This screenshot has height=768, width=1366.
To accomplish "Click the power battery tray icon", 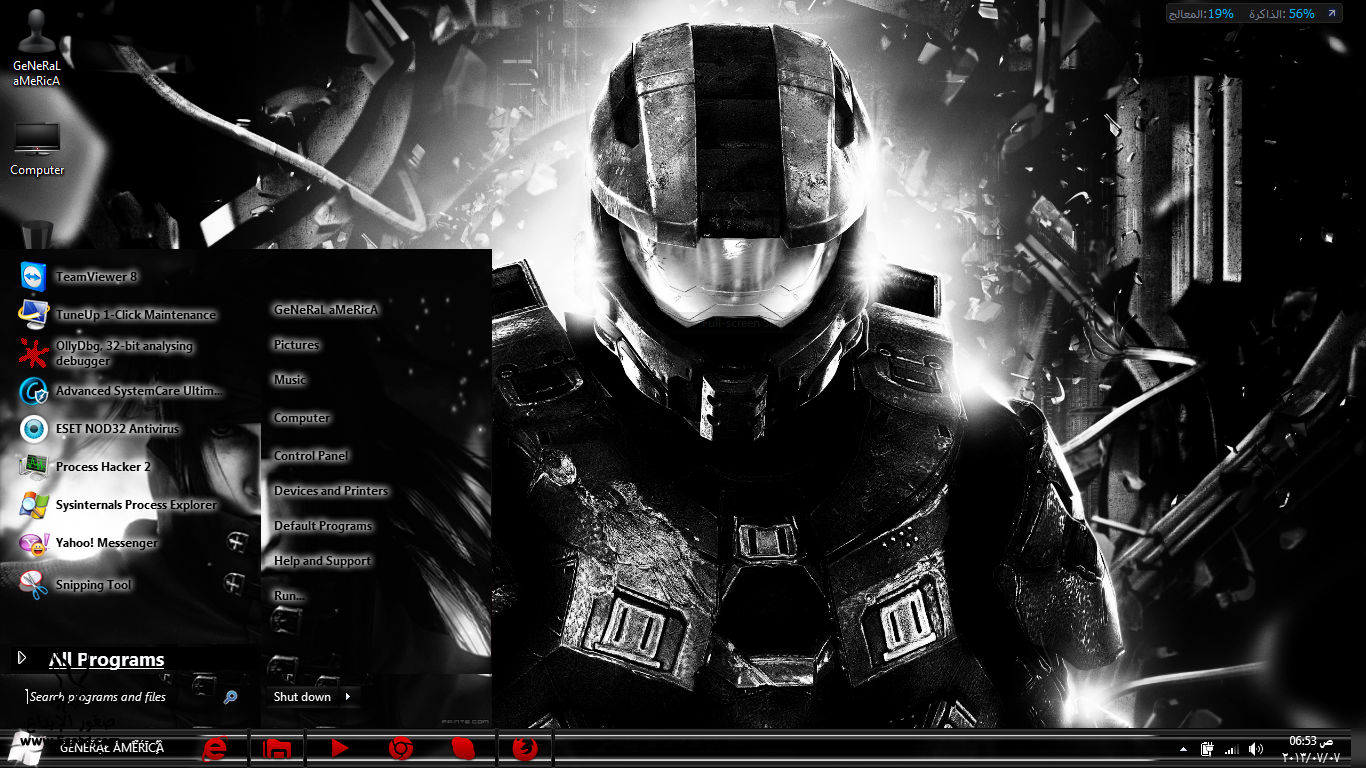I will click(x=1207, y=749).
